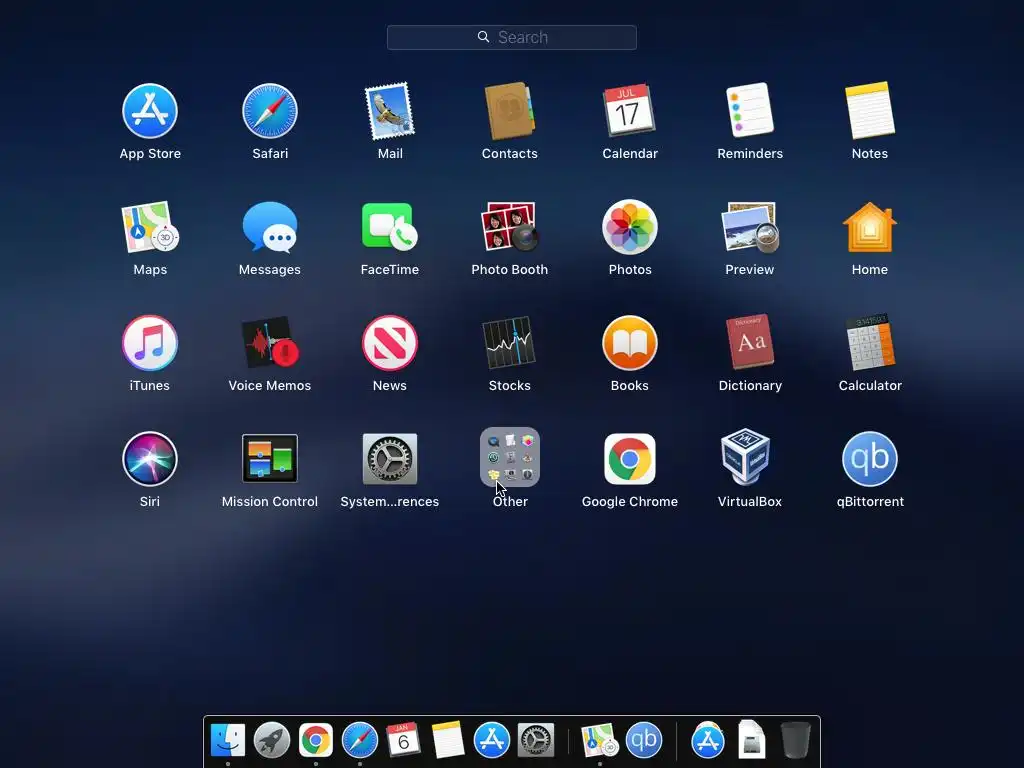This screenshot has width=1024, height=768.
Task: Open the News app
Action: [x=390, y=343]
